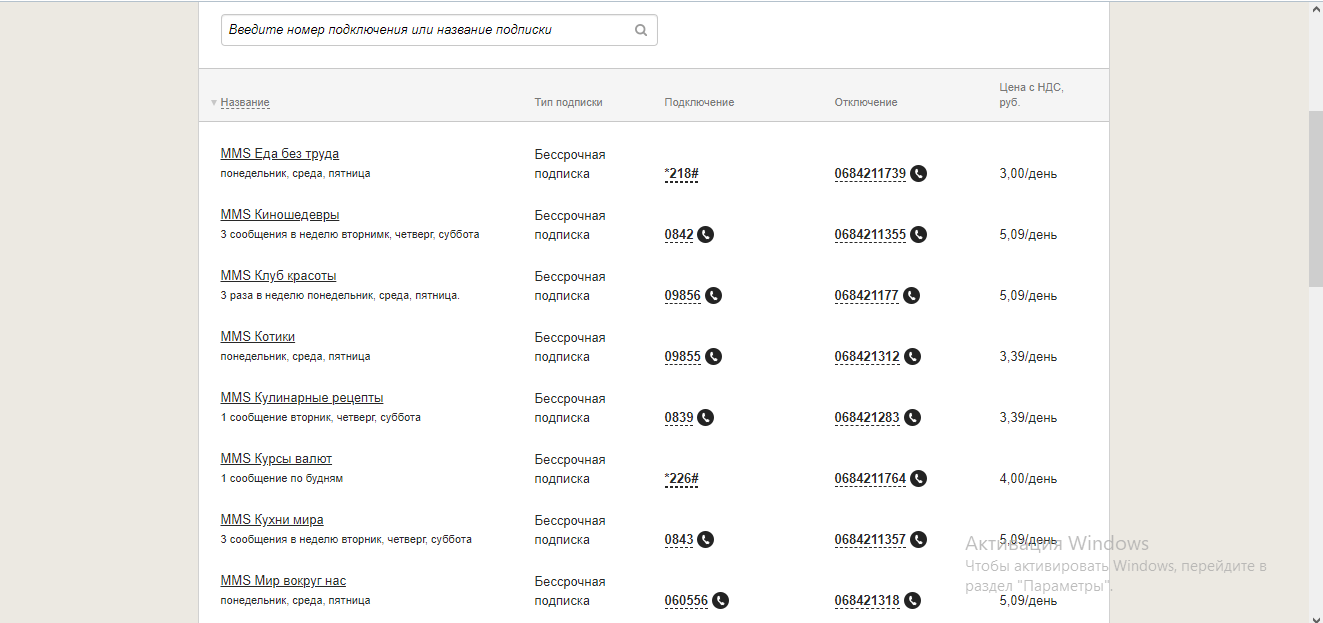Viewport: 1323px width, 623px height.
Task: Click disconnection number 068421283
Action: click(867, 418)
